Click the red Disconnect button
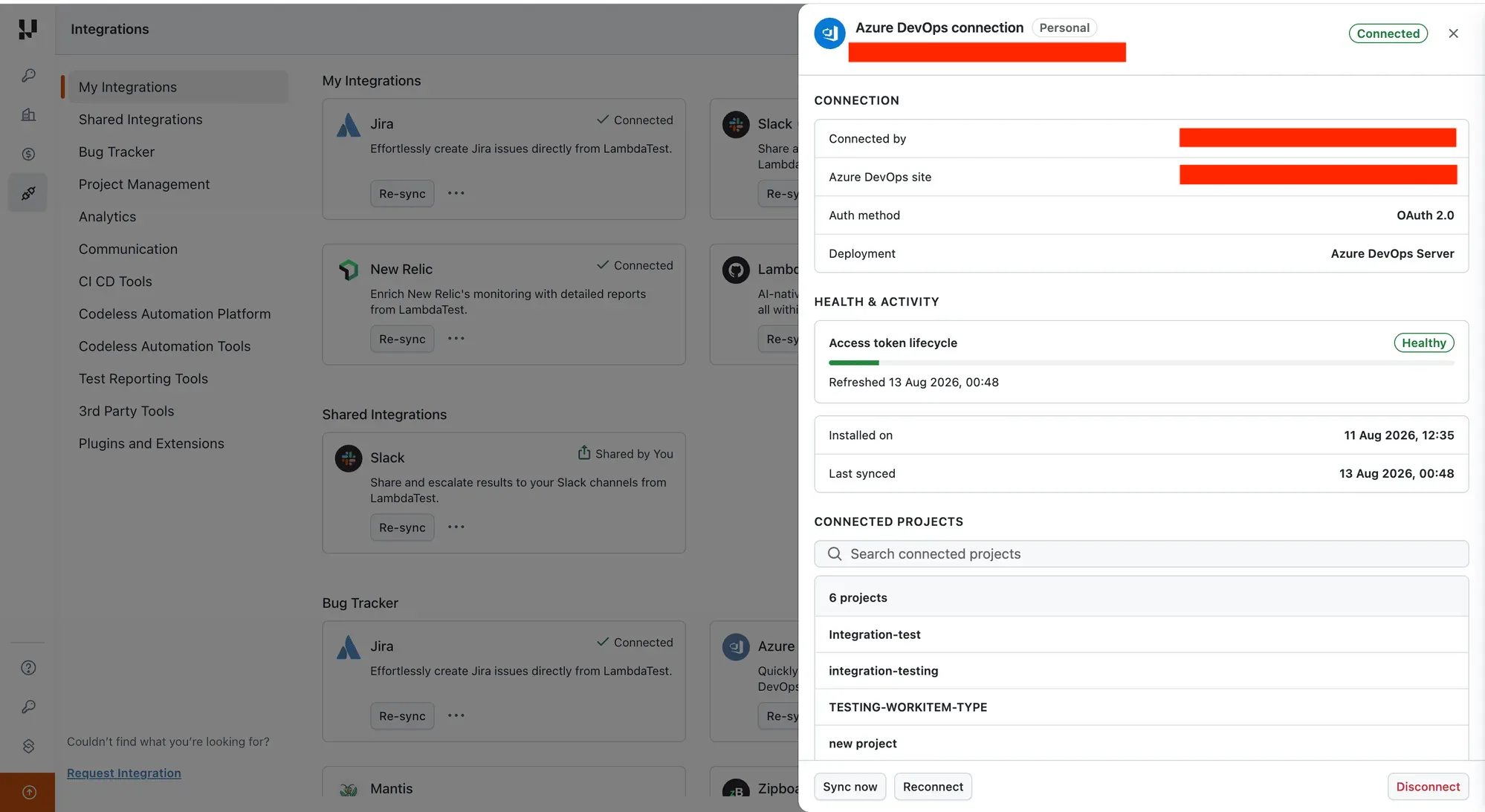Screen dimensions: 1485x812 (x=1428, y=787)
